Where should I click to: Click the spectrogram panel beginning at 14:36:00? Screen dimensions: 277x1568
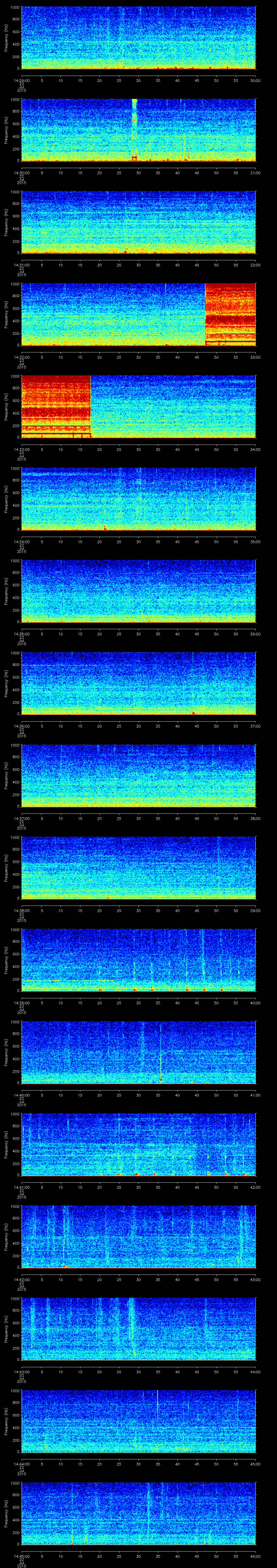(138, 683)
